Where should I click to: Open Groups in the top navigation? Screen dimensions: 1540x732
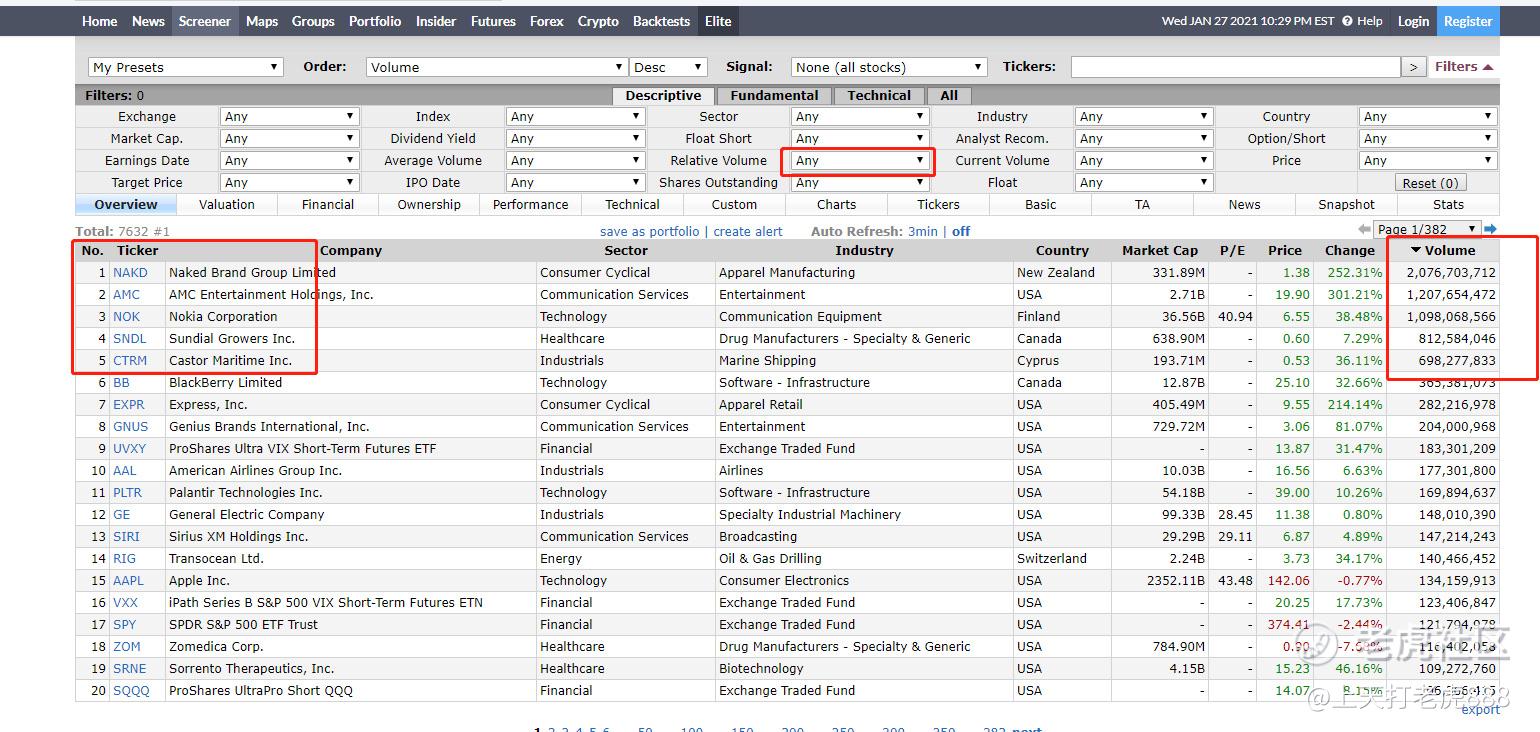click(313, 21)
